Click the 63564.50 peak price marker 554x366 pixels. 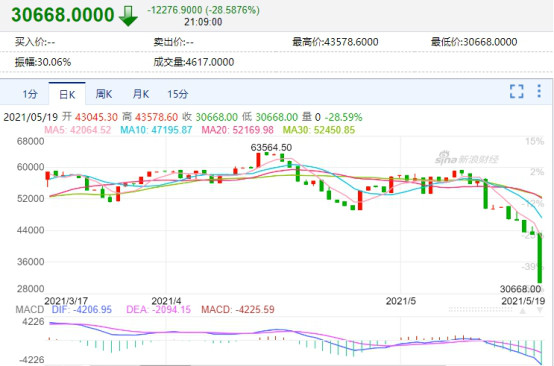[271, 147]
